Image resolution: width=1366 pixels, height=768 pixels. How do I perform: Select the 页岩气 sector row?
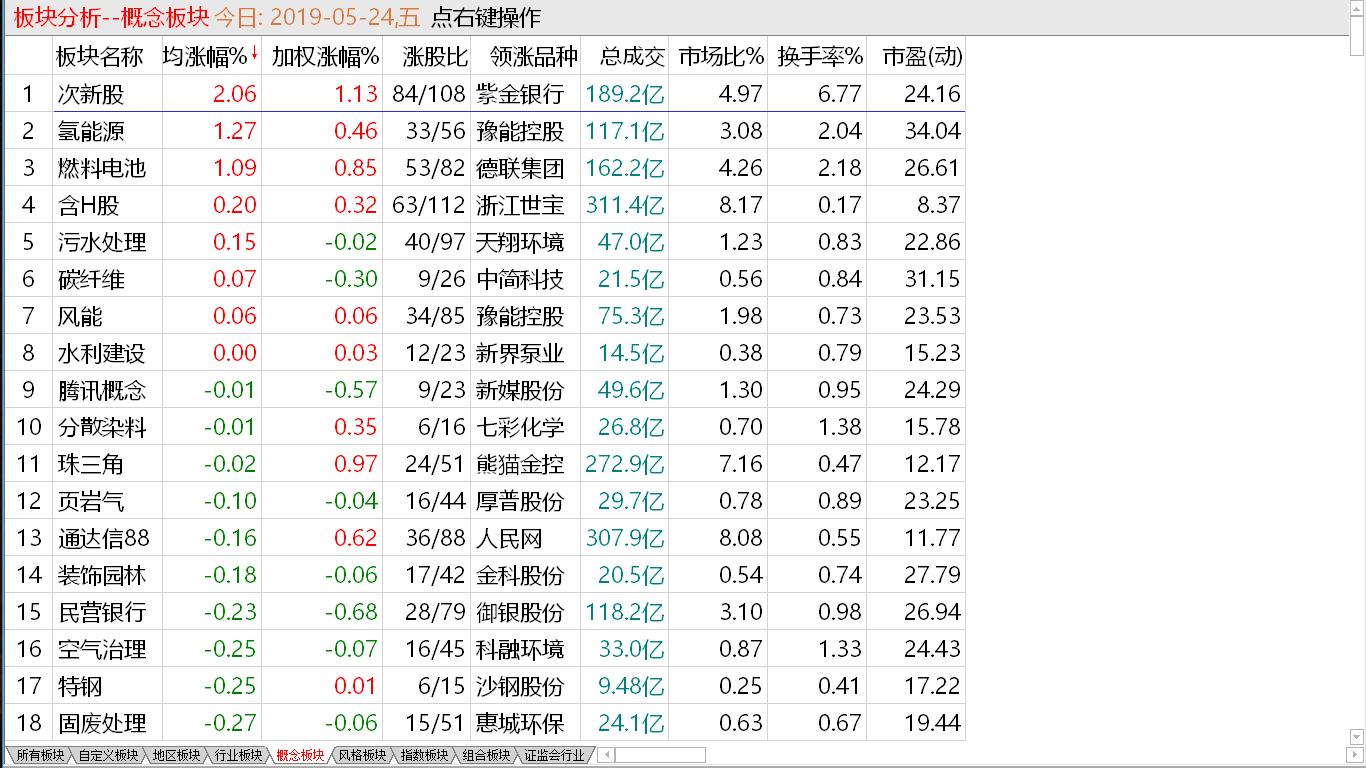pos(484,501)
